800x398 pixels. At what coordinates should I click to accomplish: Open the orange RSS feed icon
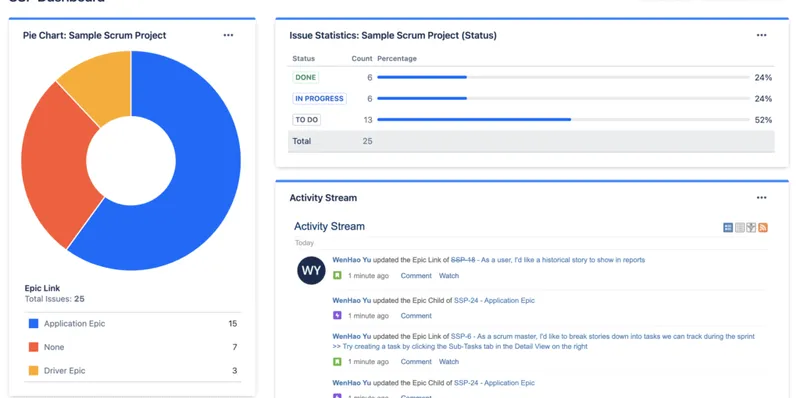click(x=763, y=228)
